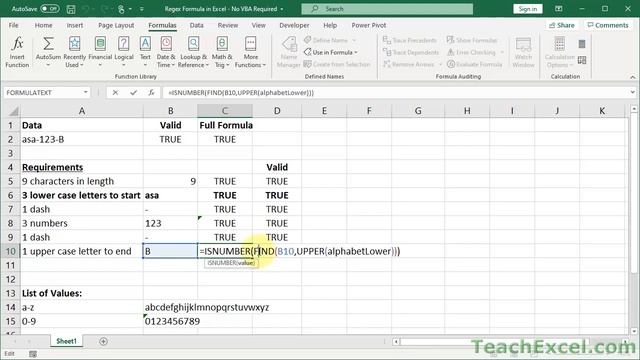This screenshot has height=360, width=640.
Task: Open the Name Manager
Action: tap(289, 52)
